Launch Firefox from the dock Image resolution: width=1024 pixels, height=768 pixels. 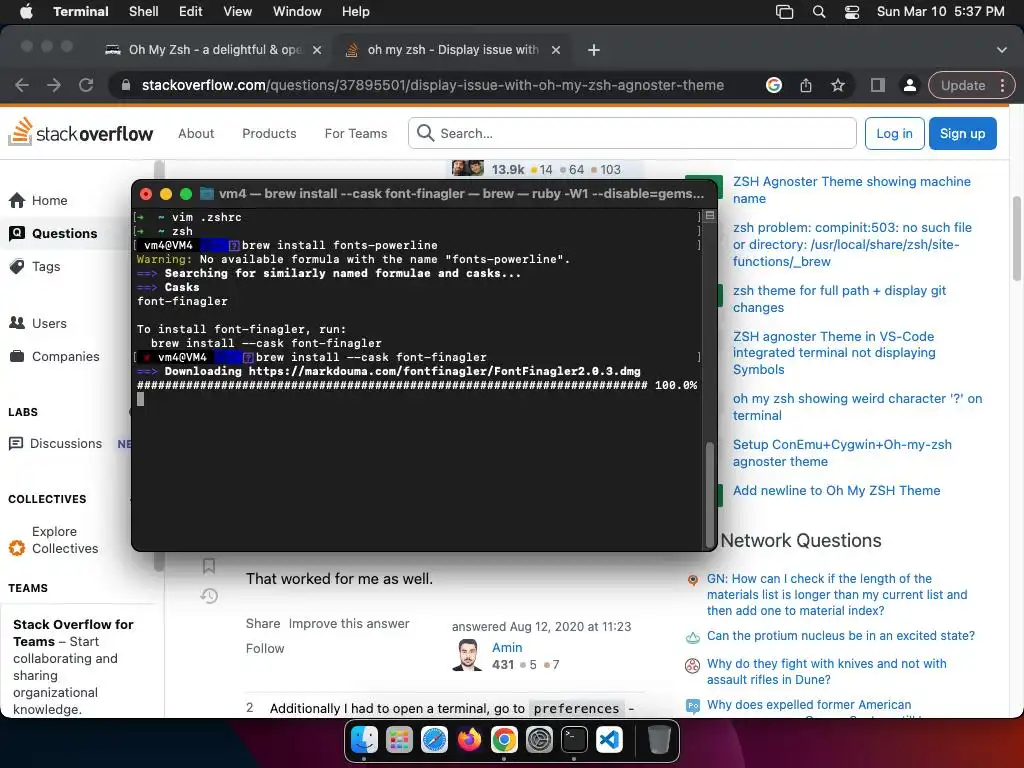click(x=469, y=740)
